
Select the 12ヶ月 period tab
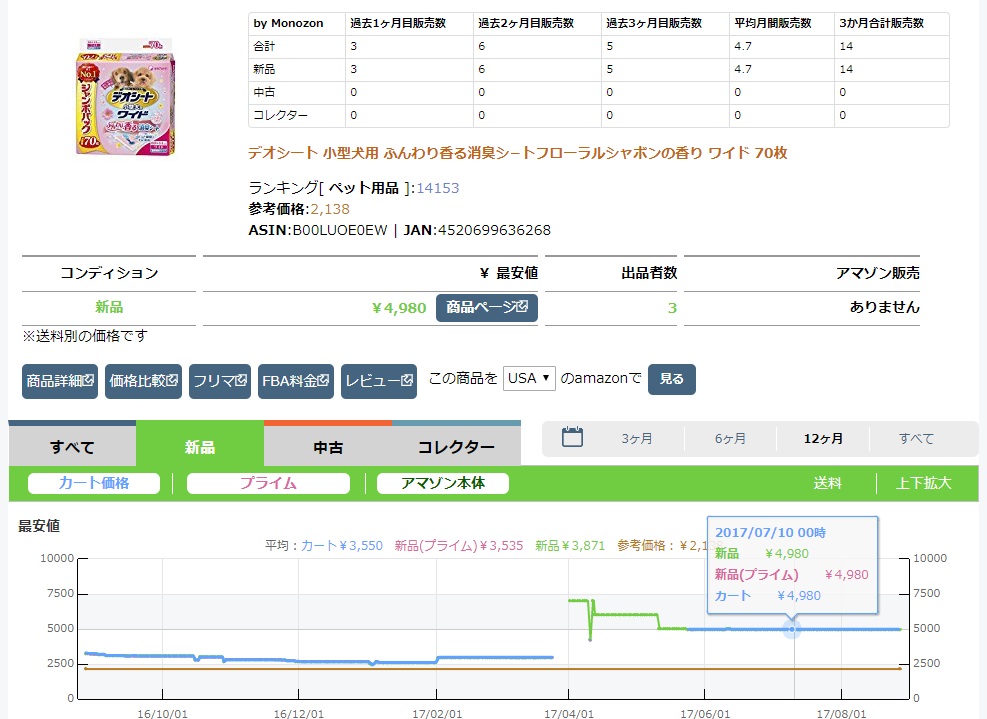[x=823, y=438]
